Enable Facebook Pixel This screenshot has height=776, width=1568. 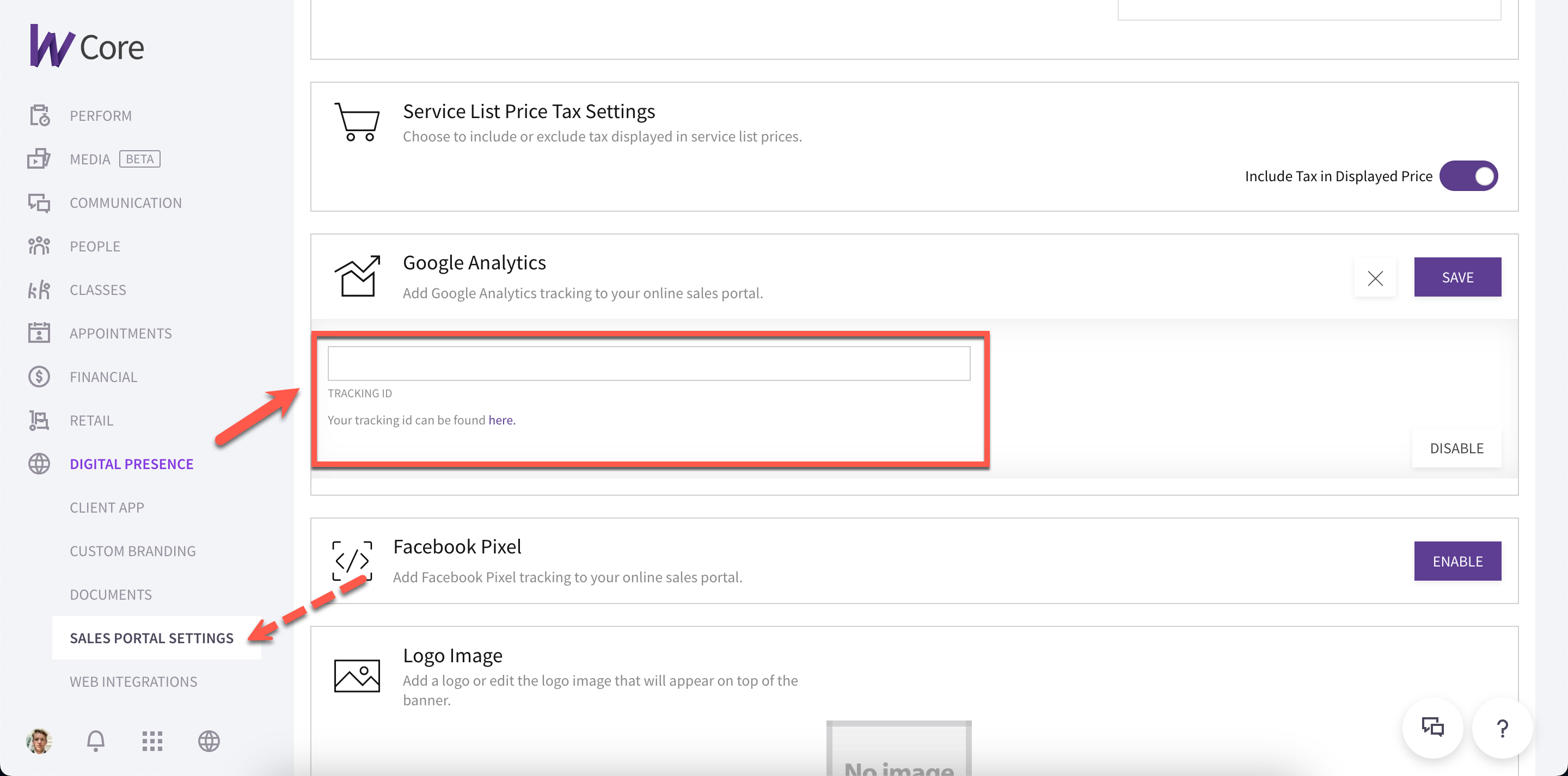click(x=1457, y=561)
